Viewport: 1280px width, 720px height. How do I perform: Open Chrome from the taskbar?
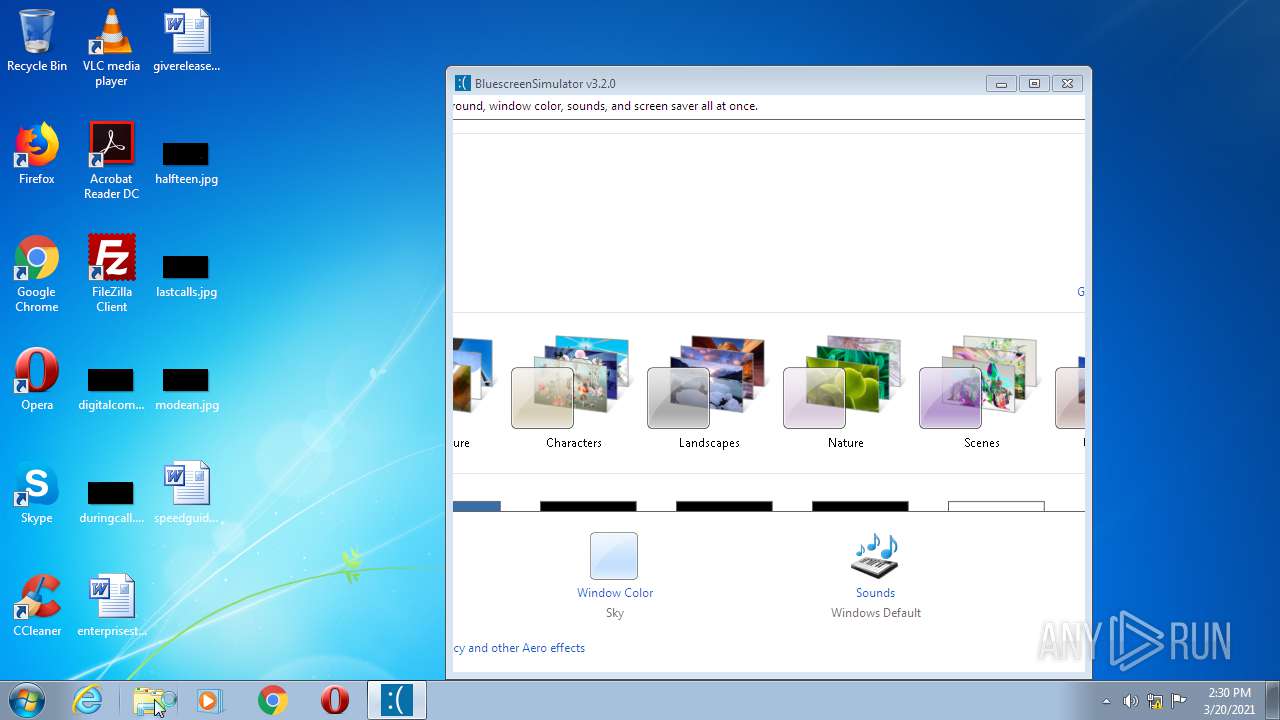[x=272, y=700]
